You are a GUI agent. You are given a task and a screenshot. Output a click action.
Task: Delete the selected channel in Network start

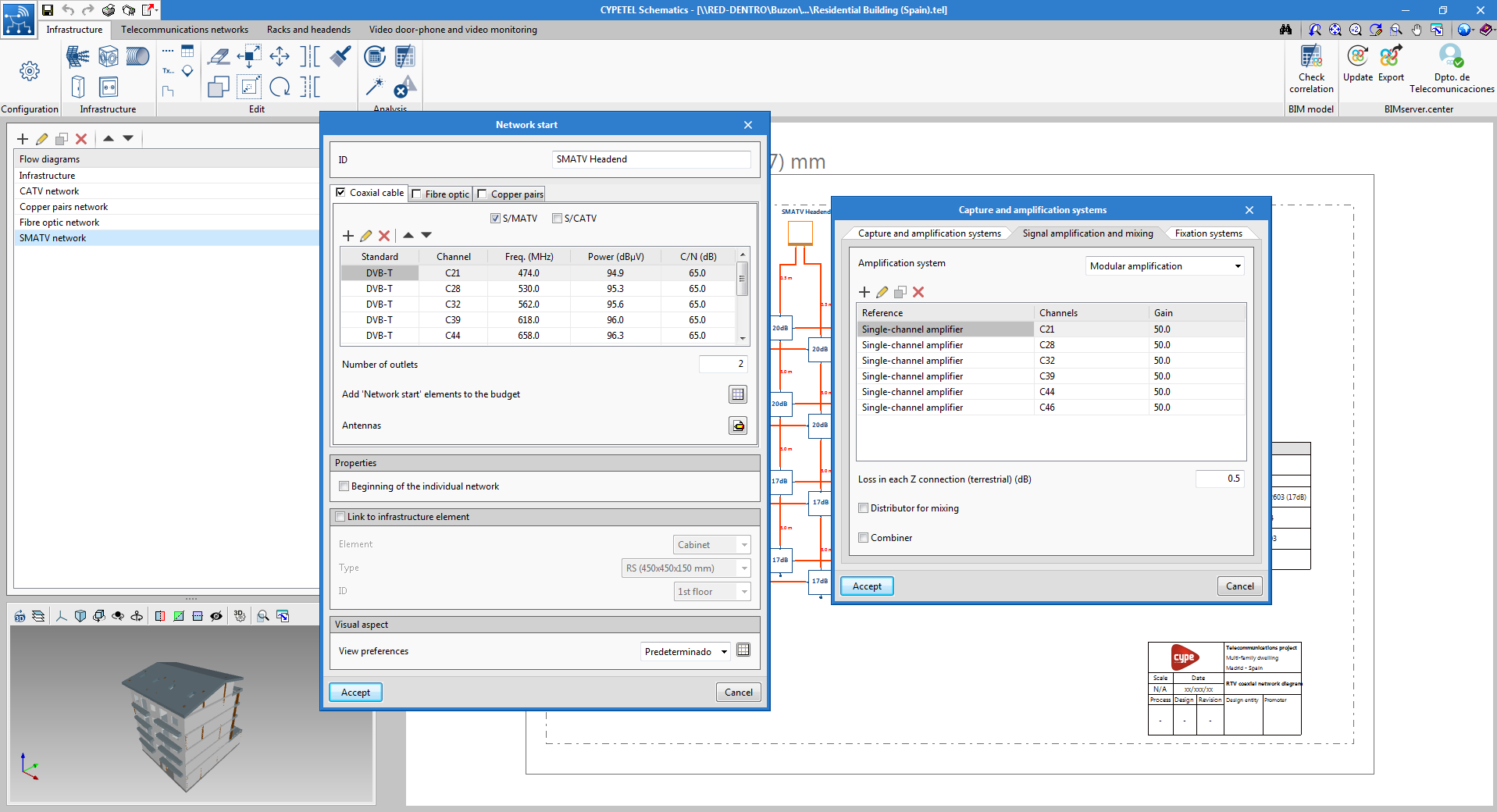coord(384,236)
